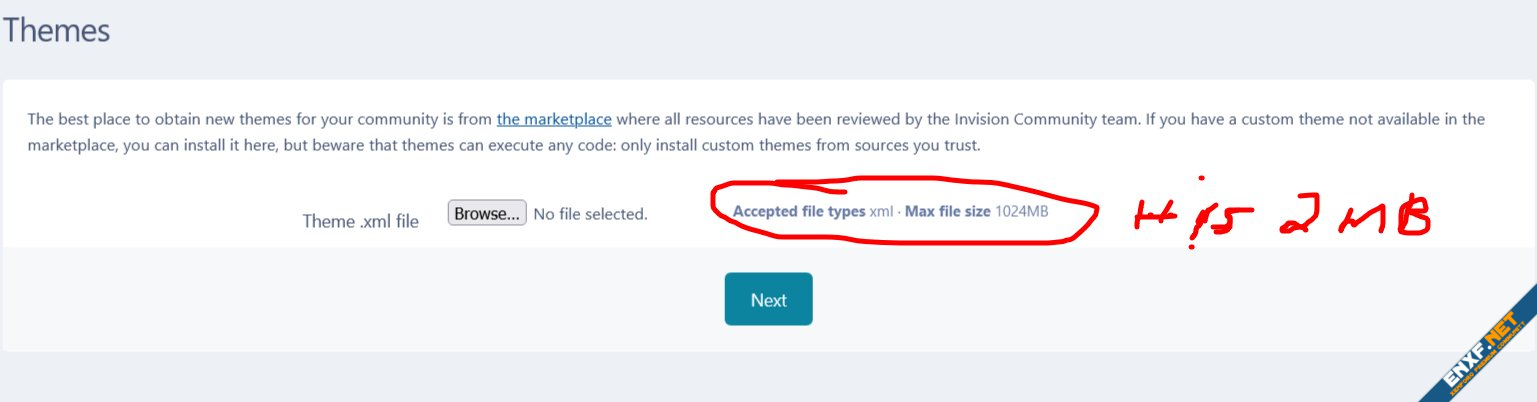Click the xml file type value
The height and width of the screenshot is (402, 1537).
pos(881,212)
